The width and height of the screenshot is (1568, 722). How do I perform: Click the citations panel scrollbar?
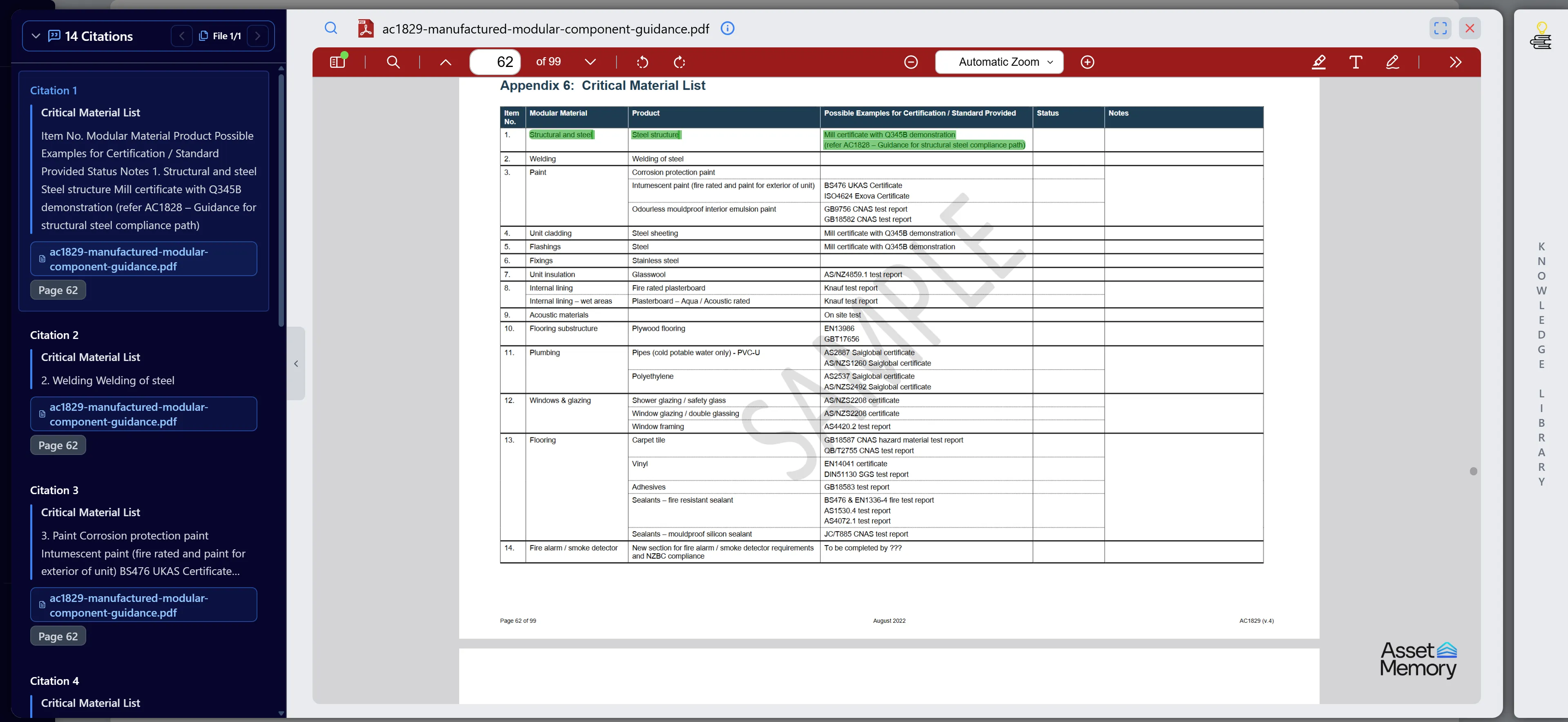[281, 201]
